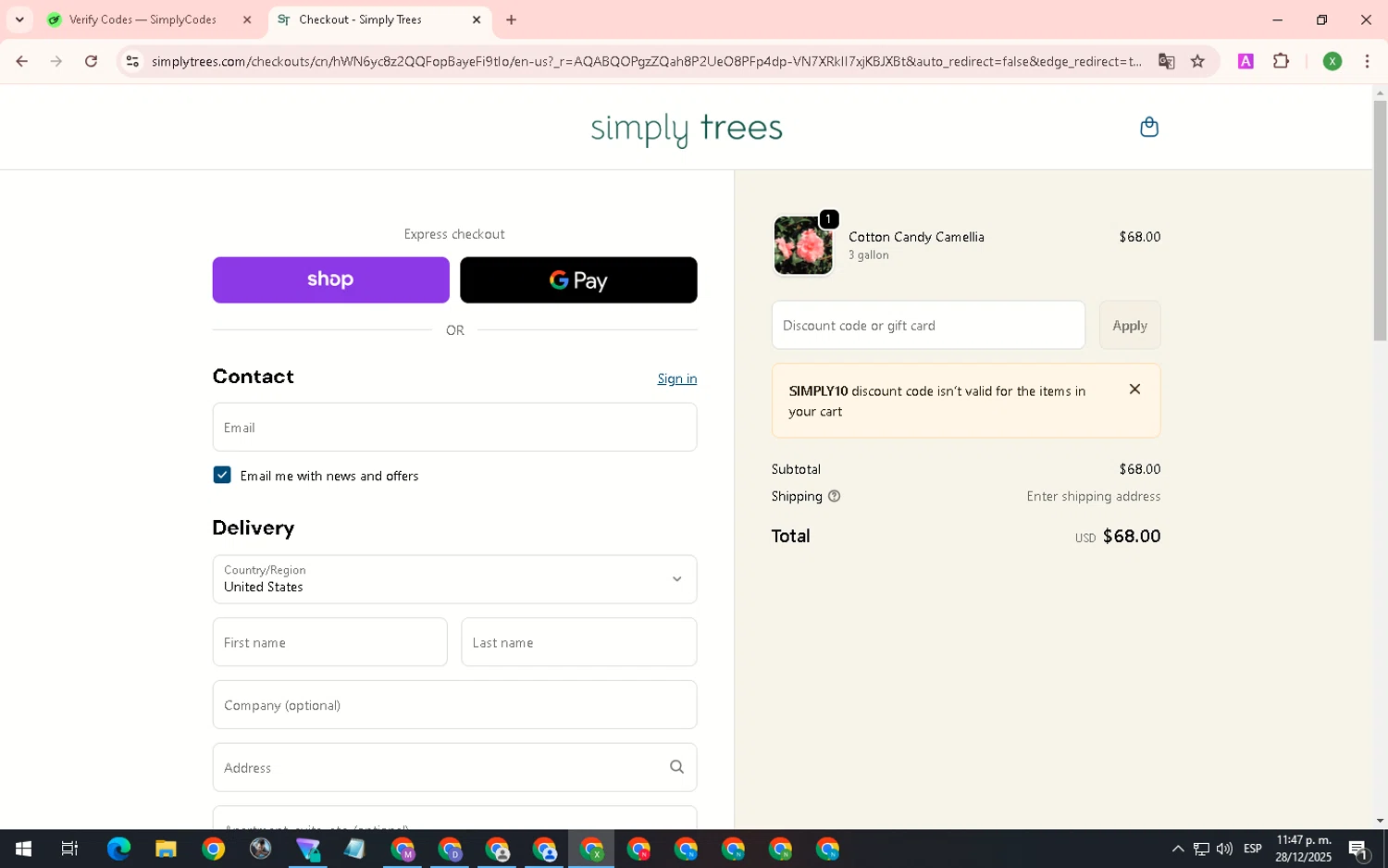Image resolution: width=1388 pixels, height=868 pixels.
Task: Dismiss the SIMPLY10 invalid code message
Action: 1134,390
